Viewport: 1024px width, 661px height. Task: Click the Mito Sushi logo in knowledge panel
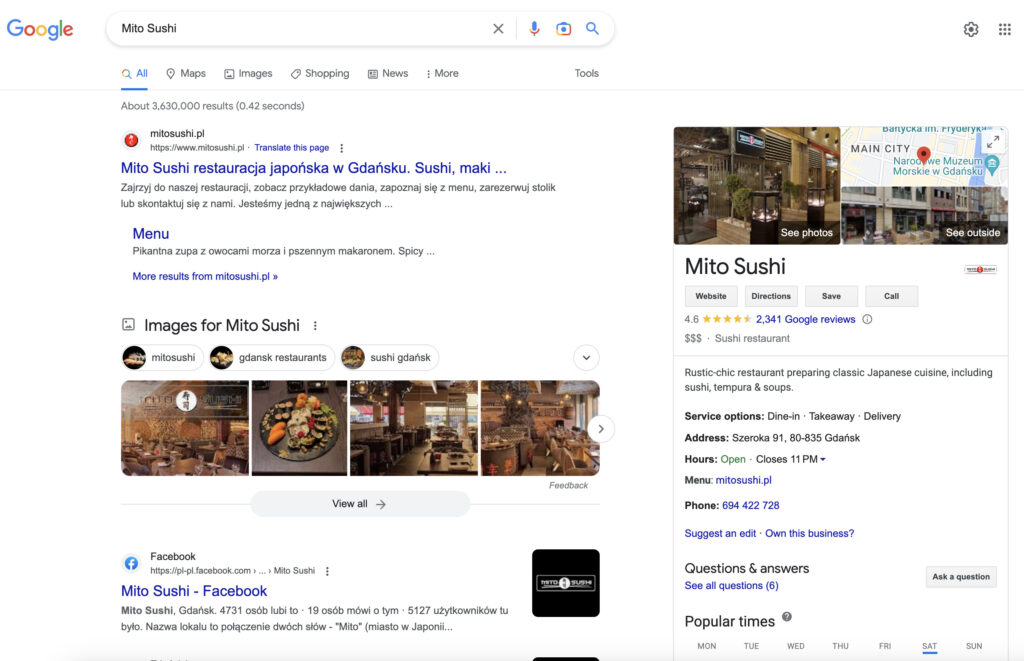coord(980,269)
